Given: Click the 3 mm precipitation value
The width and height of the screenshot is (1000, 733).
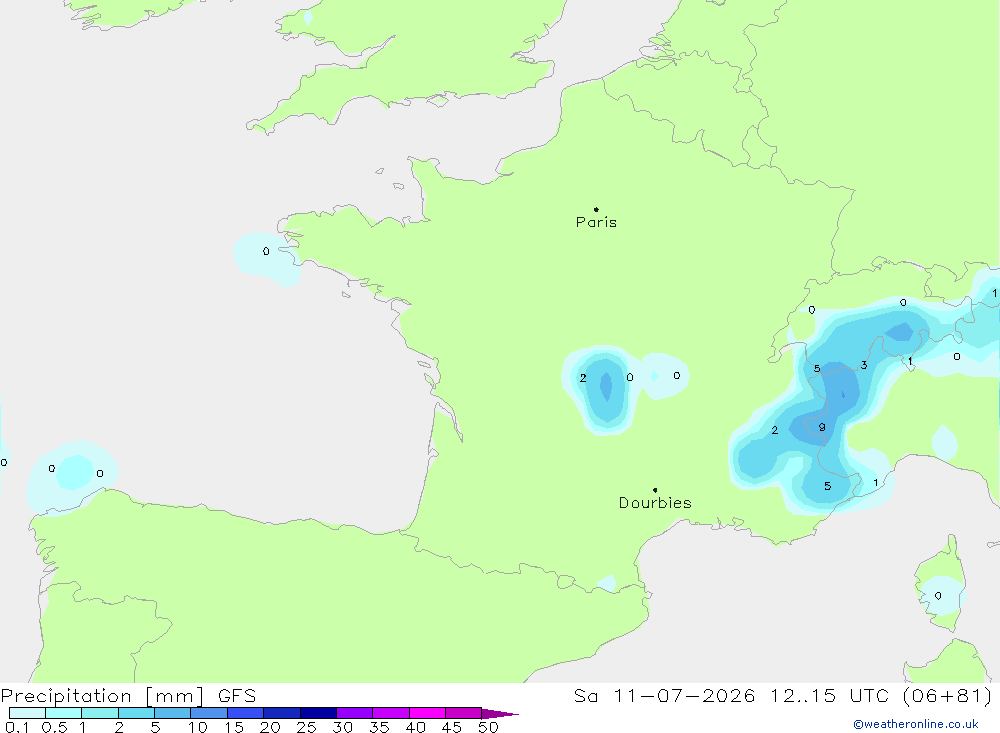Looking at the screenshot, I should [x=864, y=365].
